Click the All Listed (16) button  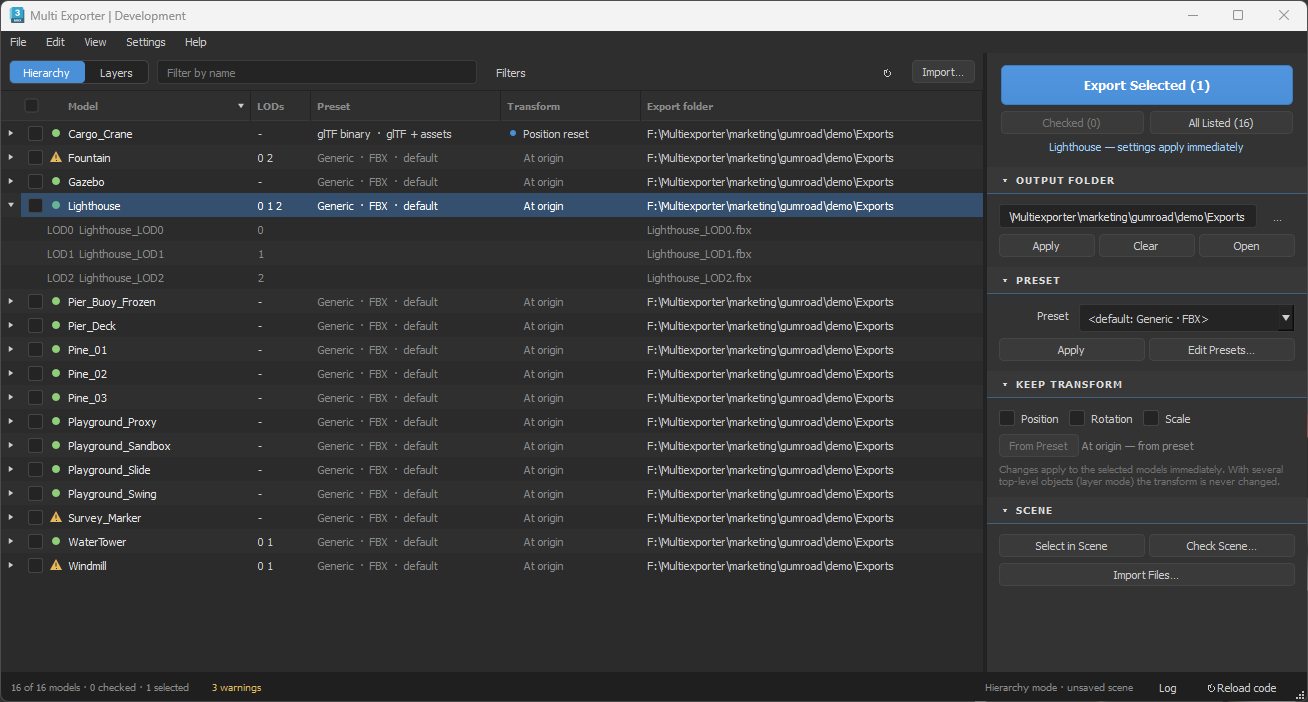1221,123
